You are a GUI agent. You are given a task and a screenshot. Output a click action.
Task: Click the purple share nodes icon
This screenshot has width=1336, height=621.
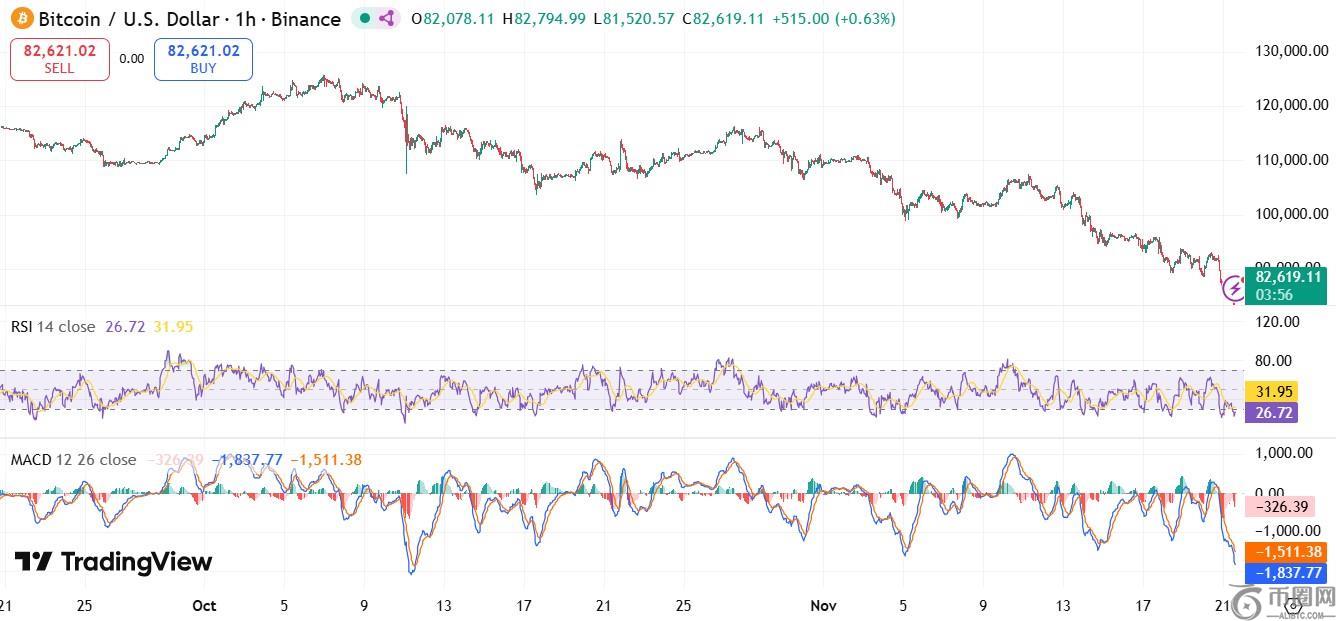click(386, 18)
